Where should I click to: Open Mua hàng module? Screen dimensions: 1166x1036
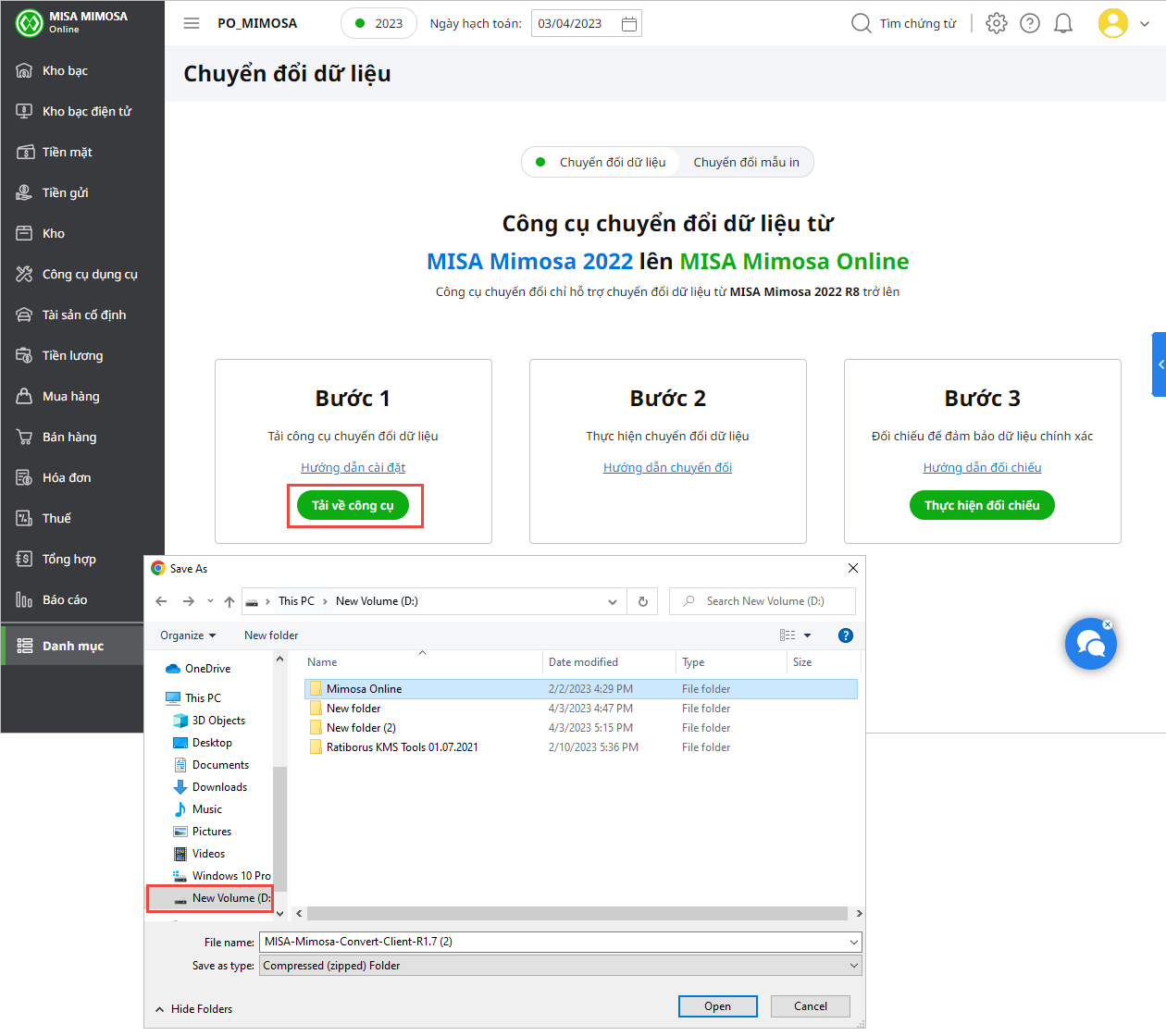point(82,396)
